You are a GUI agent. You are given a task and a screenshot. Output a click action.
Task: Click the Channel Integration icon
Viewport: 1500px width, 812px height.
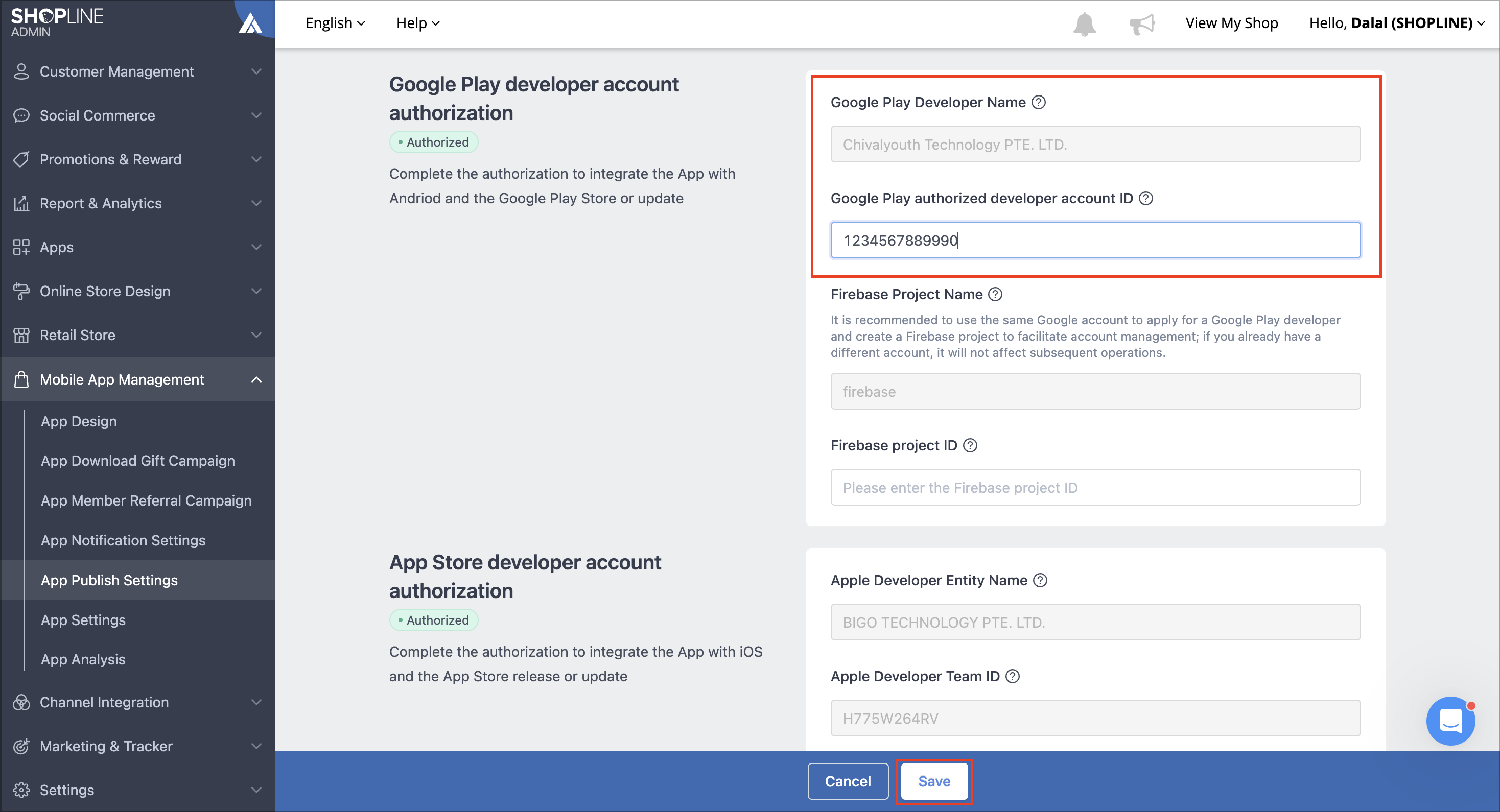point(21,702)
